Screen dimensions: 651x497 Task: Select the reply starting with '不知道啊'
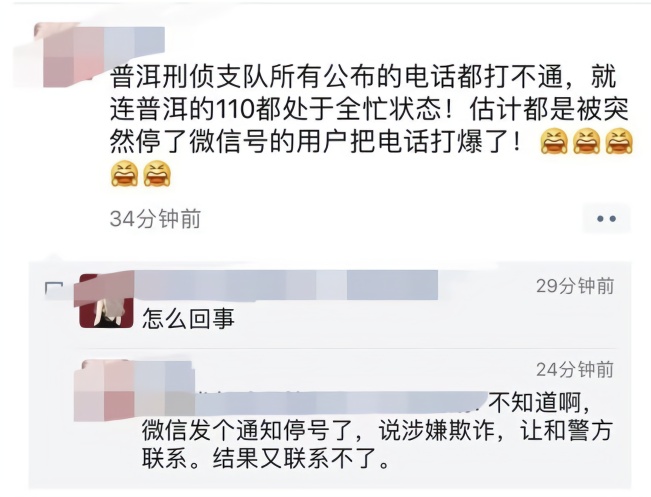pyautogui.click(x=376, y=431)
